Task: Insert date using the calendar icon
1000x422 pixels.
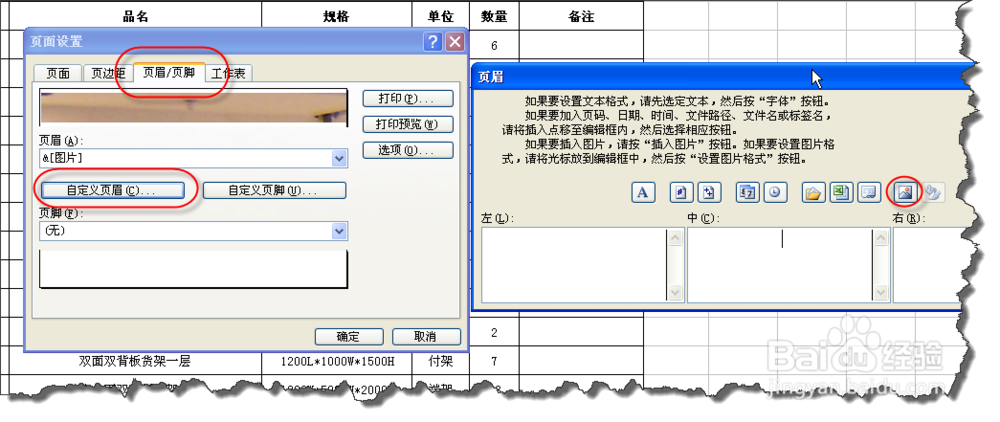Action: (747, 193)
